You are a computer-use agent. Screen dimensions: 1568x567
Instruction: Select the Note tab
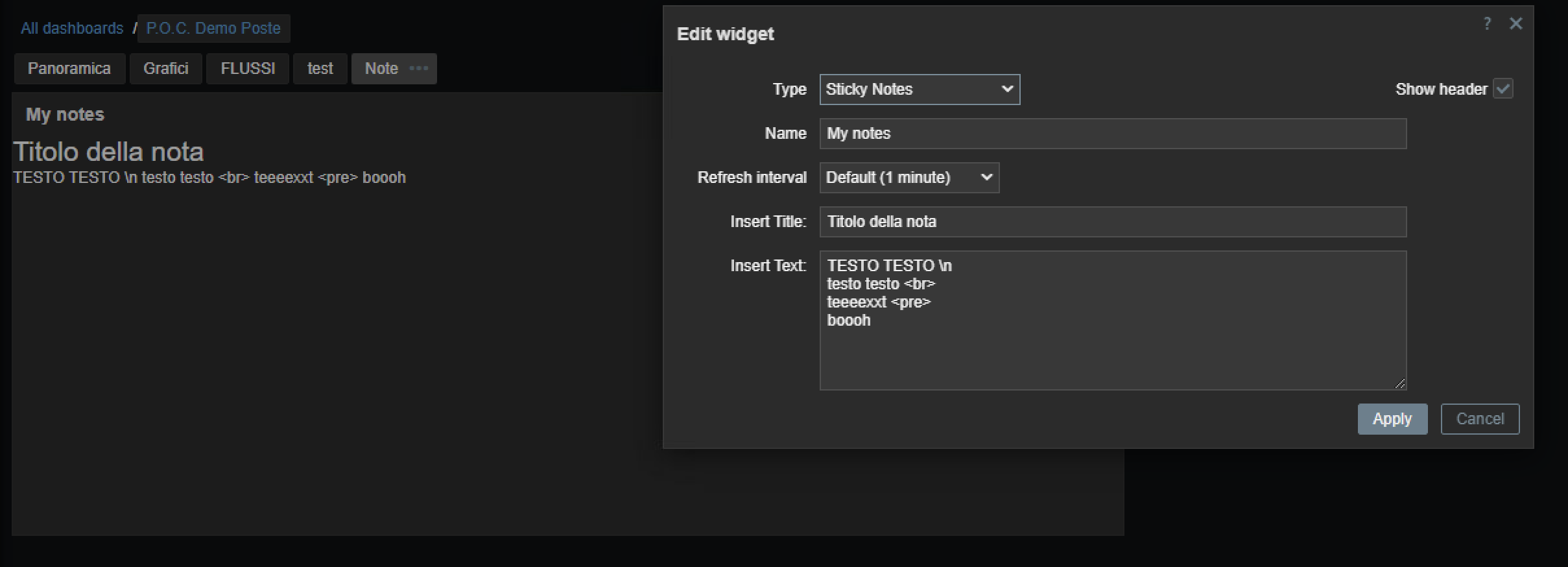381,69
